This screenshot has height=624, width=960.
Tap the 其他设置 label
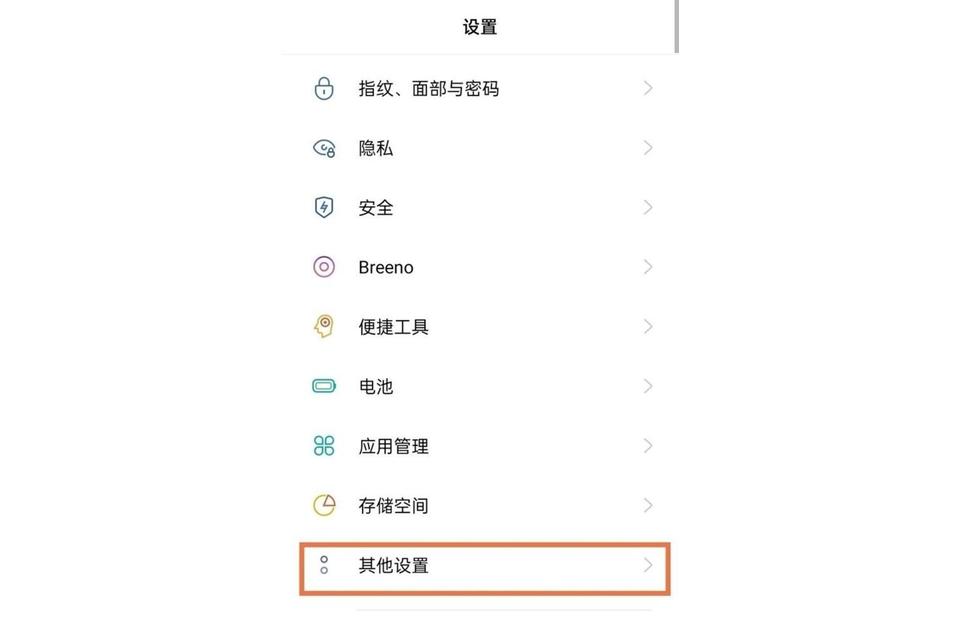394,565
